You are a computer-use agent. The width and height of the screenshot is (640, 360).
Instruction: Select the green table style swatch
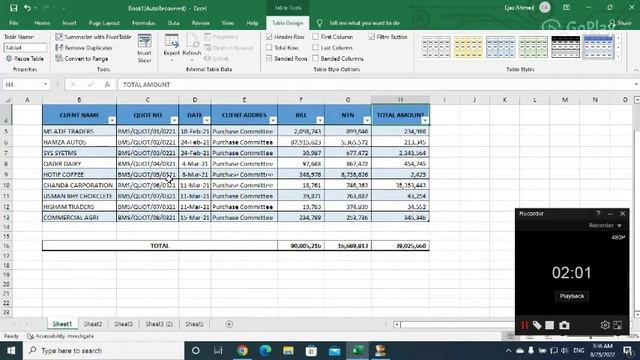(x=533, y=47)
